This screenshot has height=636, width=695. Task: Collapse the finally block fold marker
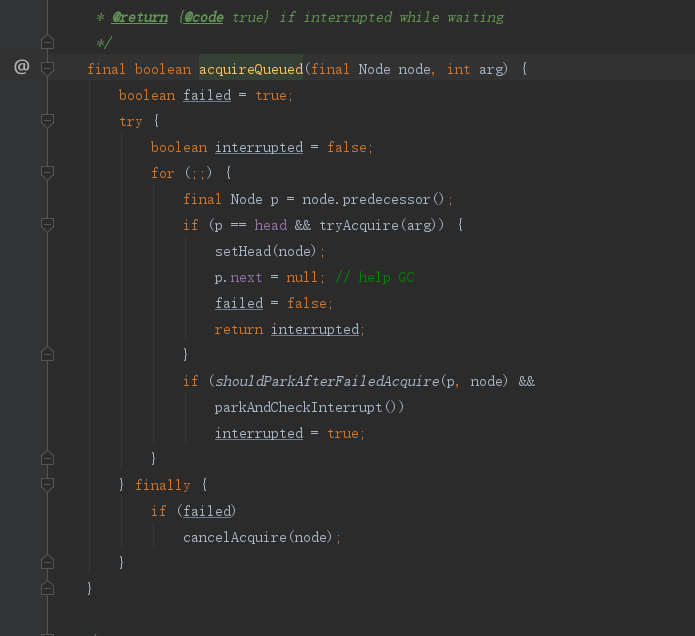pyautogui.click(x=47, y=484)
